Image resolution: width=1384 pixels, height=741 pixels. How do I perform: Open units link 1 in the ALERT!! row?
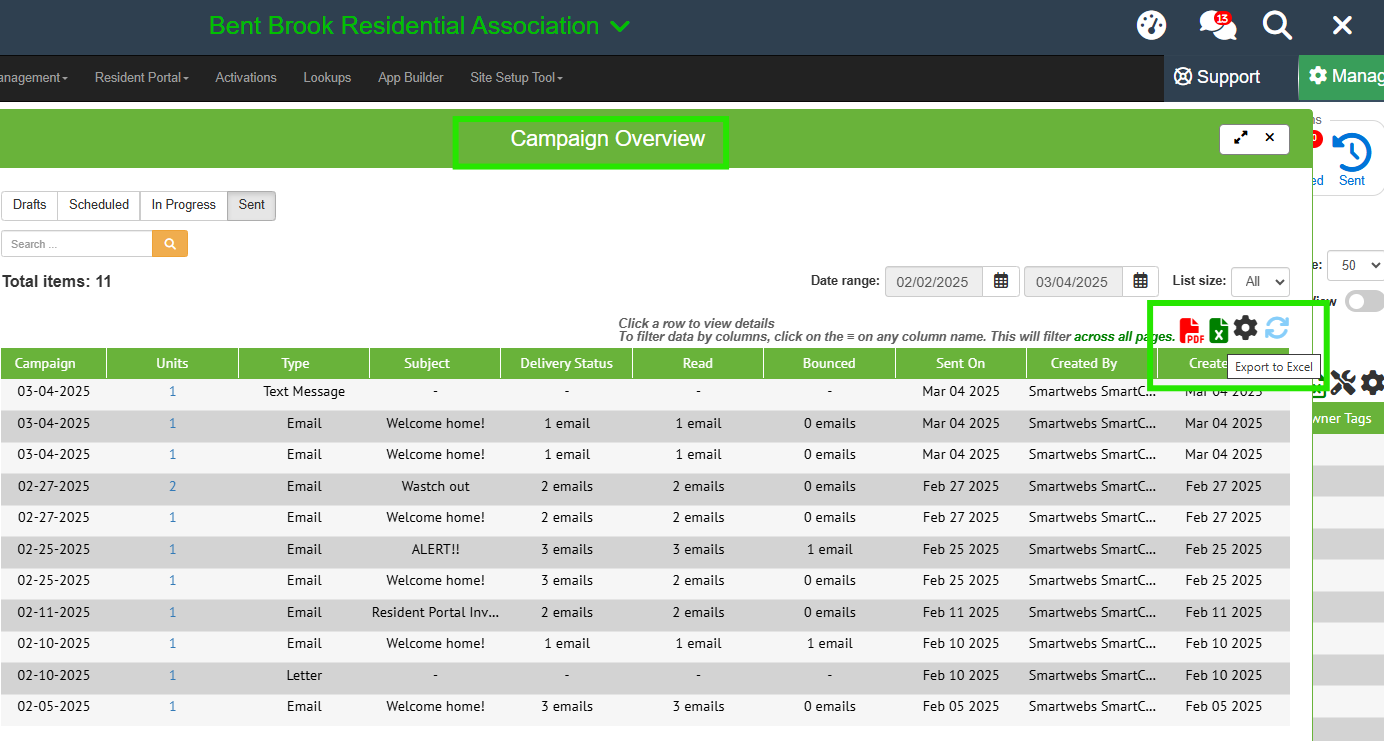tap(173, 549)
